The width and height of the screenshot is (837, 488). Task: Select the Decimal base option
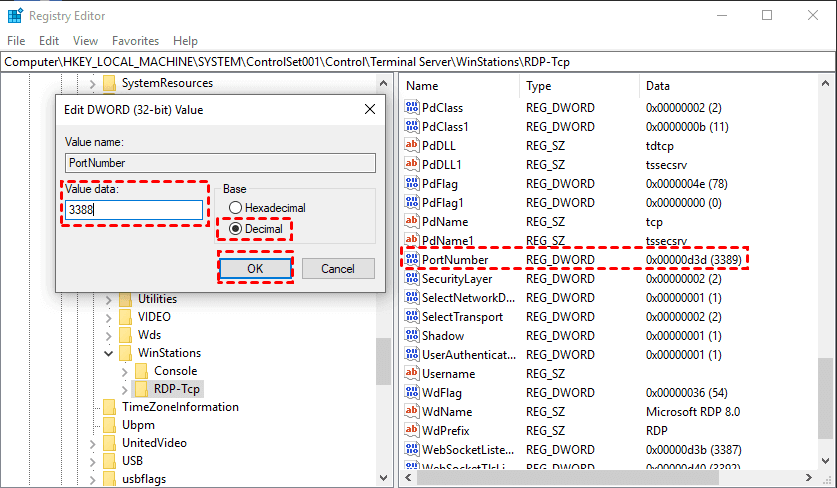236,229
